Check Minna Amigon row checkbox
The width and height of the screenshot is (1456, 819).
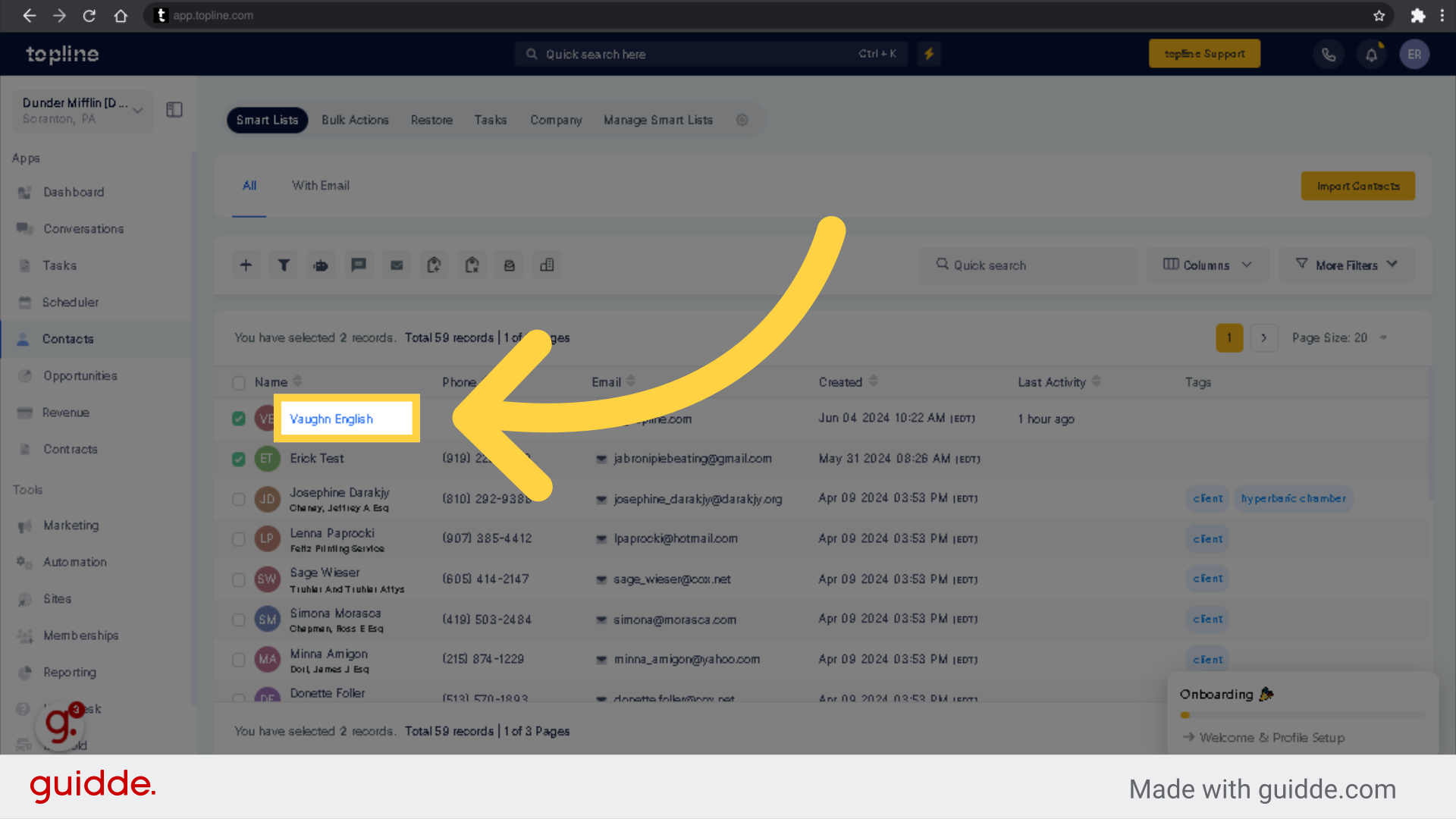(239, 660)
